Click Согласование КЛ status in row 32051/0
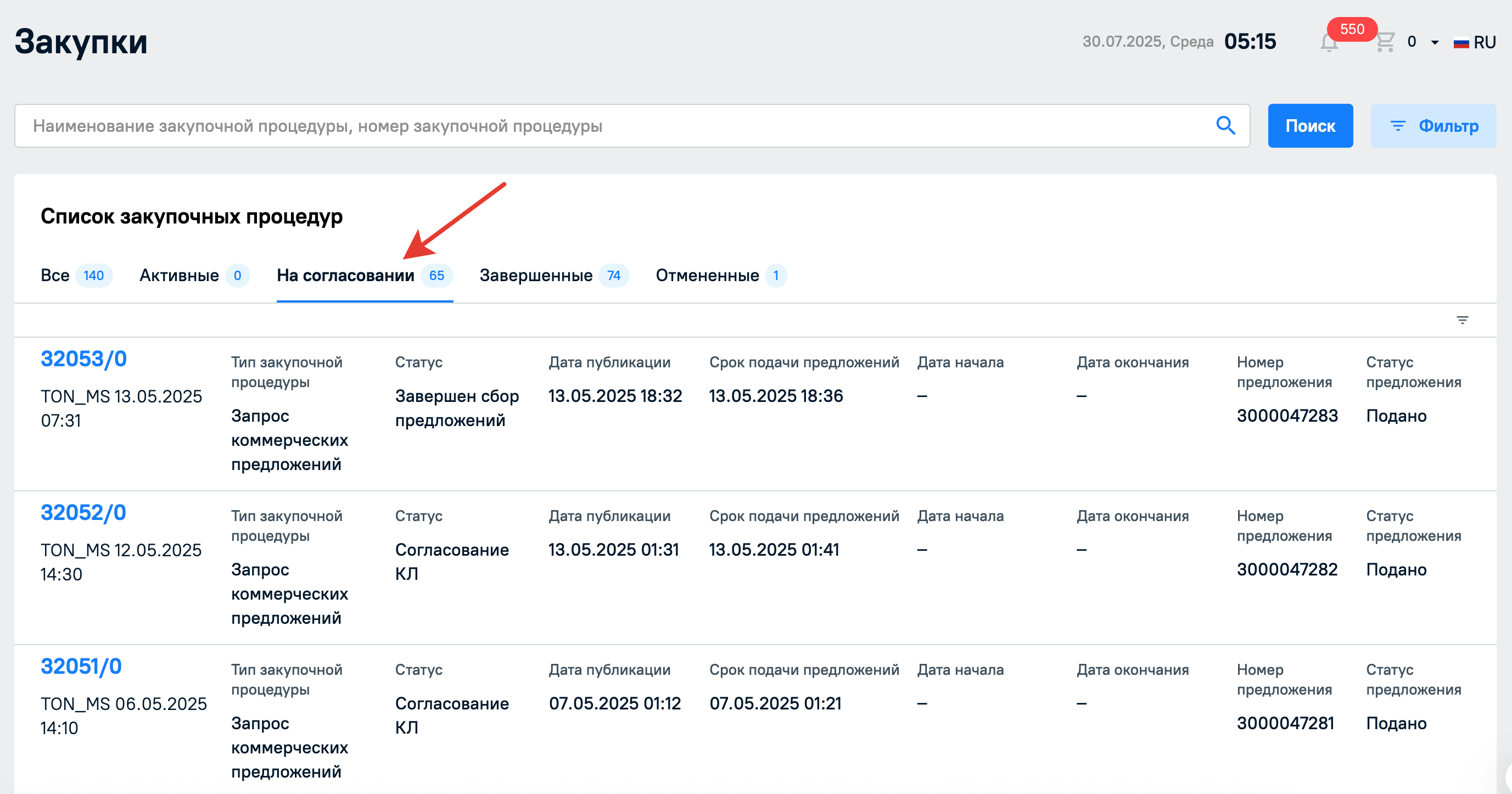Image resolution: width=1512 pixels, height=794 pixels. click(452, 715)
